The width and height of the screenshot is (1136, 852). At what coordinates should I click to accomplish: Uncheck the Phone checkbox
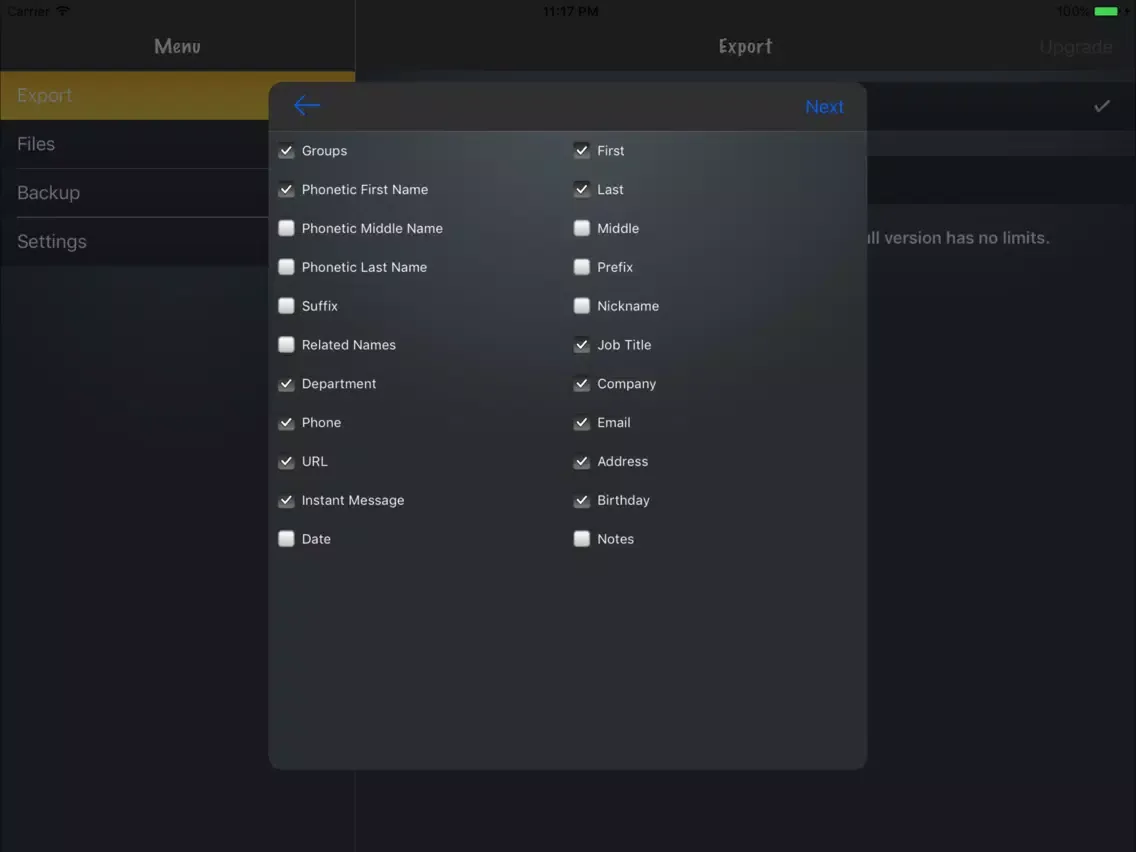286,422
